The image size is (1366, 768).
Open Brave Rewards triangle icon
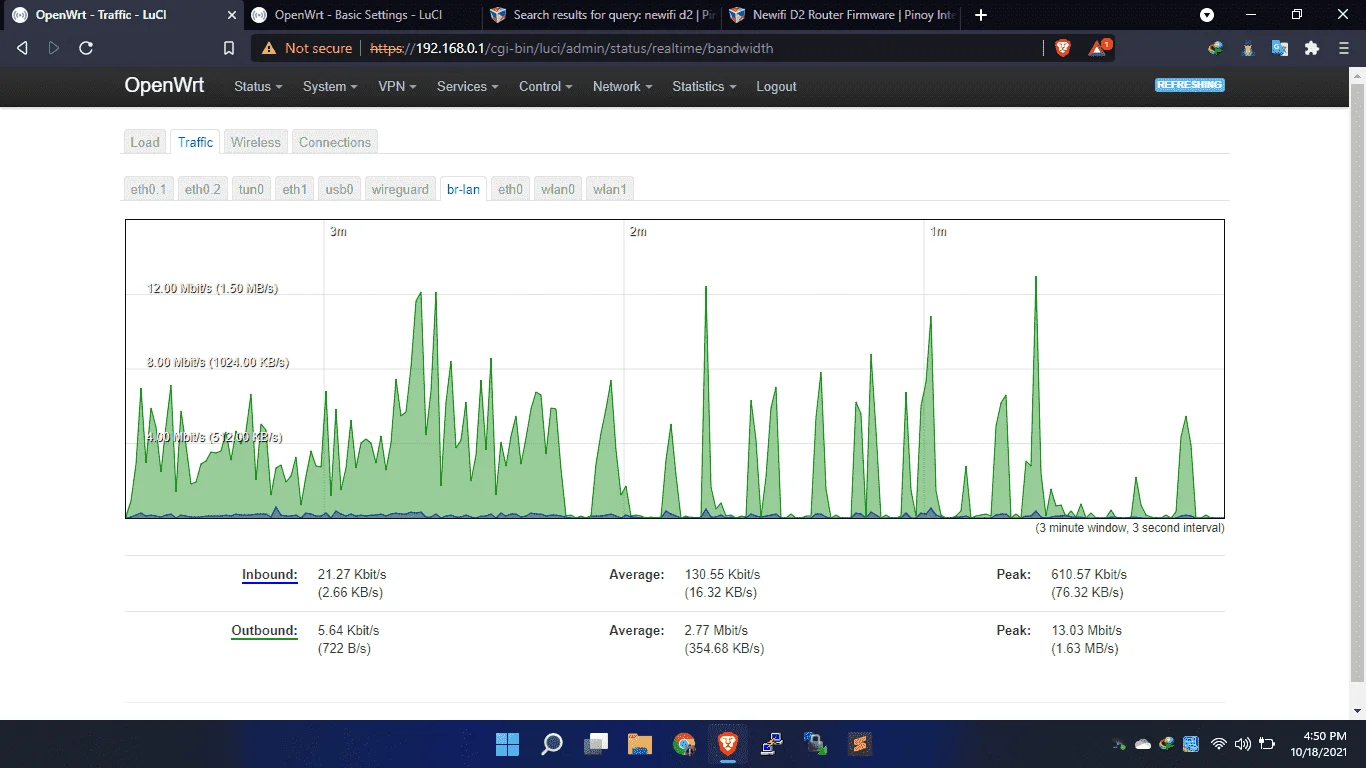tap(1099, 48)
